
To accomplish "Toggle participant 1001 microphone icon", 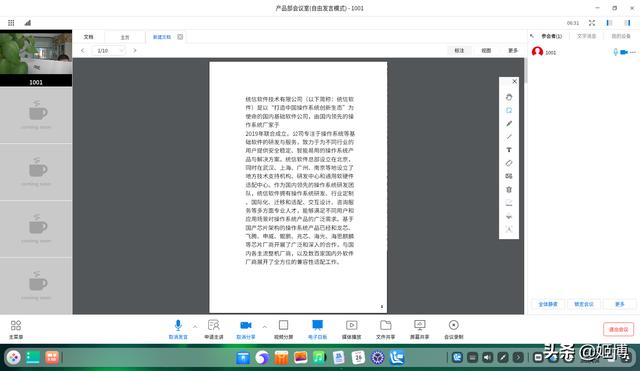I will pyautogui.click(x=615, y=52).
